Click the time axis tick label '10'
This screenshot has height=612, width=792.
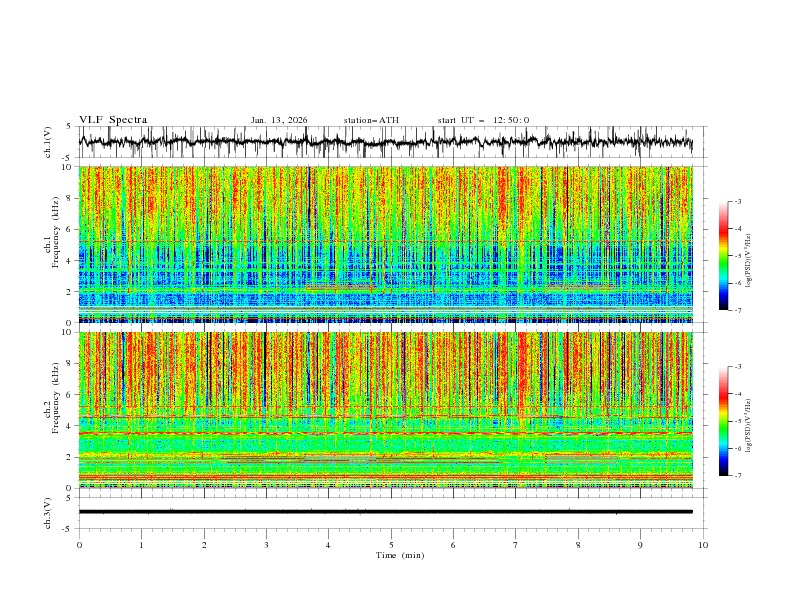pos(703,545)
